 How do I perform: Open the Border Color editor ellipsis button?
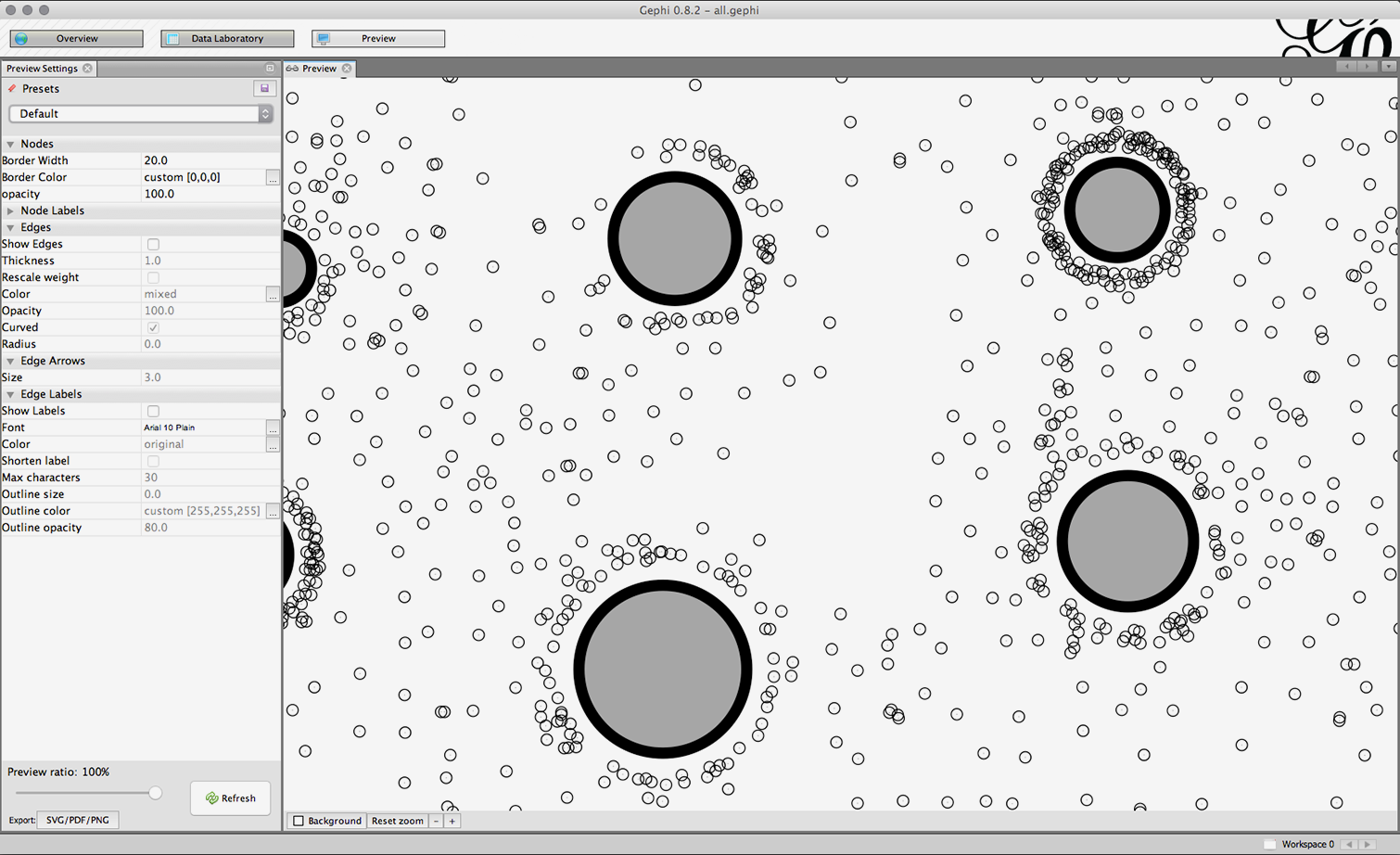point(272,178)
